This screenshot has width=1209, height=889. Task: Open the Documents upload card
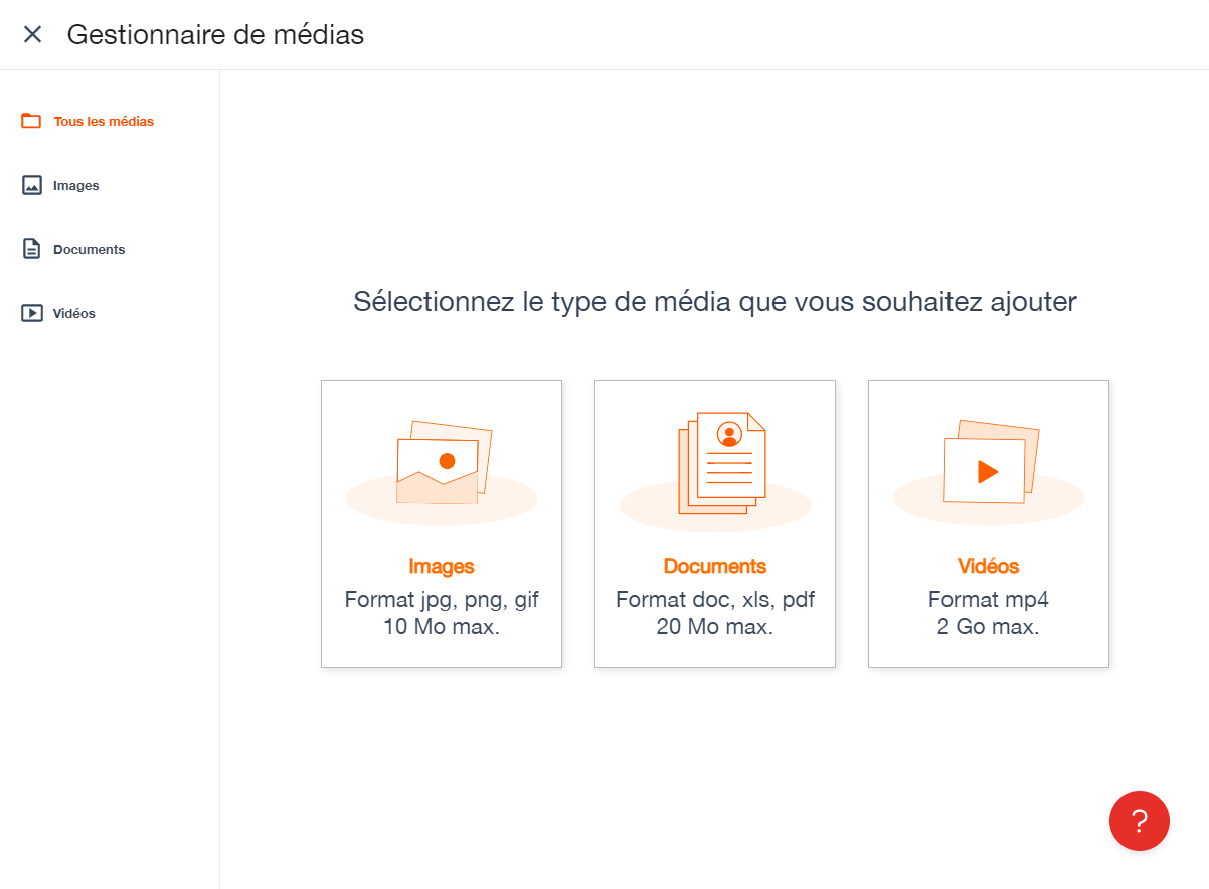[714, 523]
